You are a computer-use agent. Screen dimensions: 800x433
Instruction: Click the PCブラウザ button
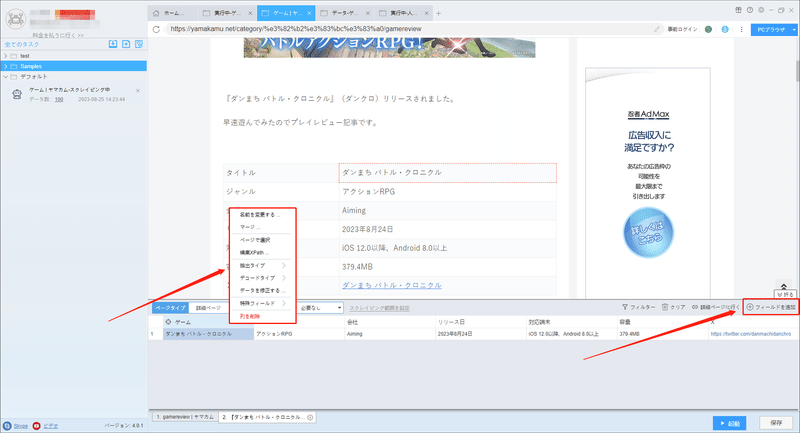point(771,30)
